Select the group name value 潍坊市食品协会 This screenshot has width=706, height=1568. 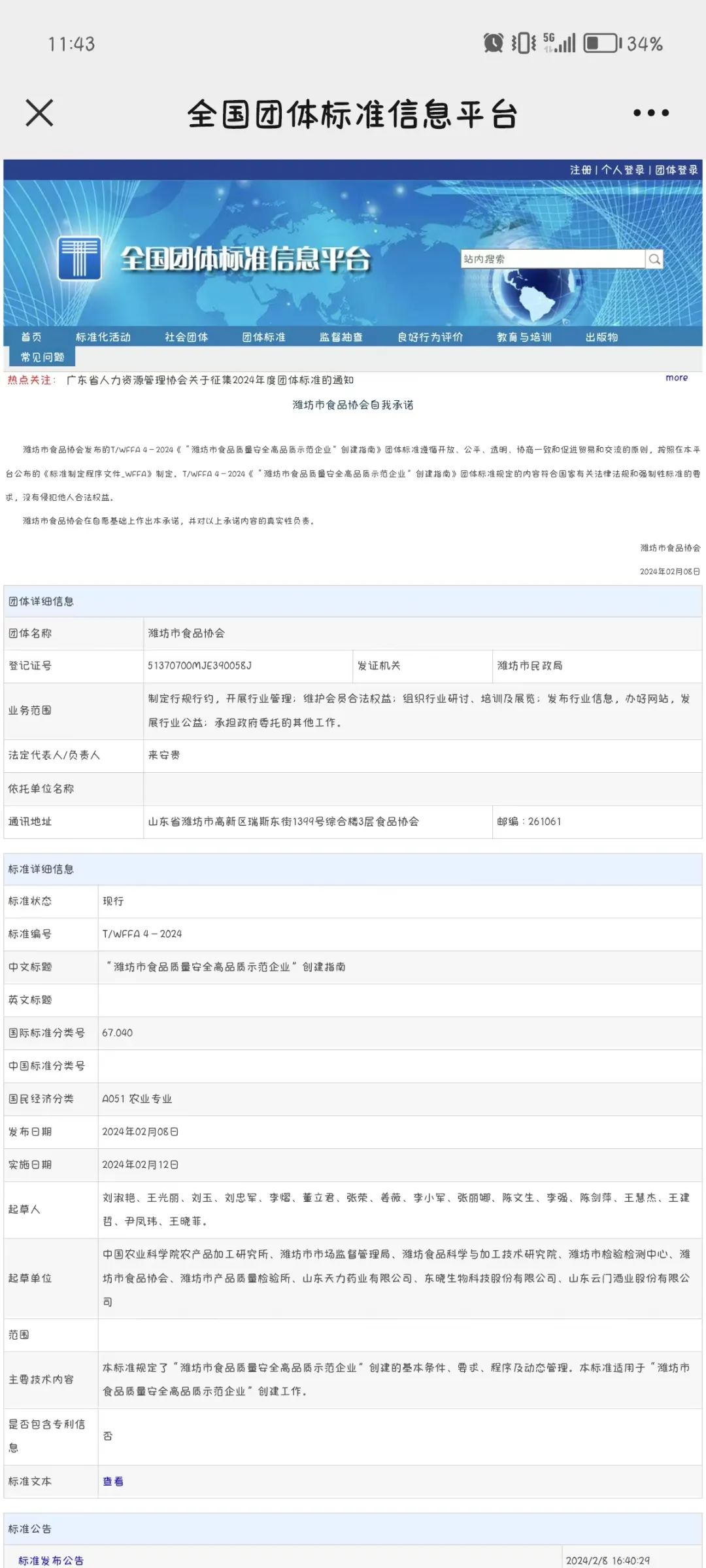[186, 634]
